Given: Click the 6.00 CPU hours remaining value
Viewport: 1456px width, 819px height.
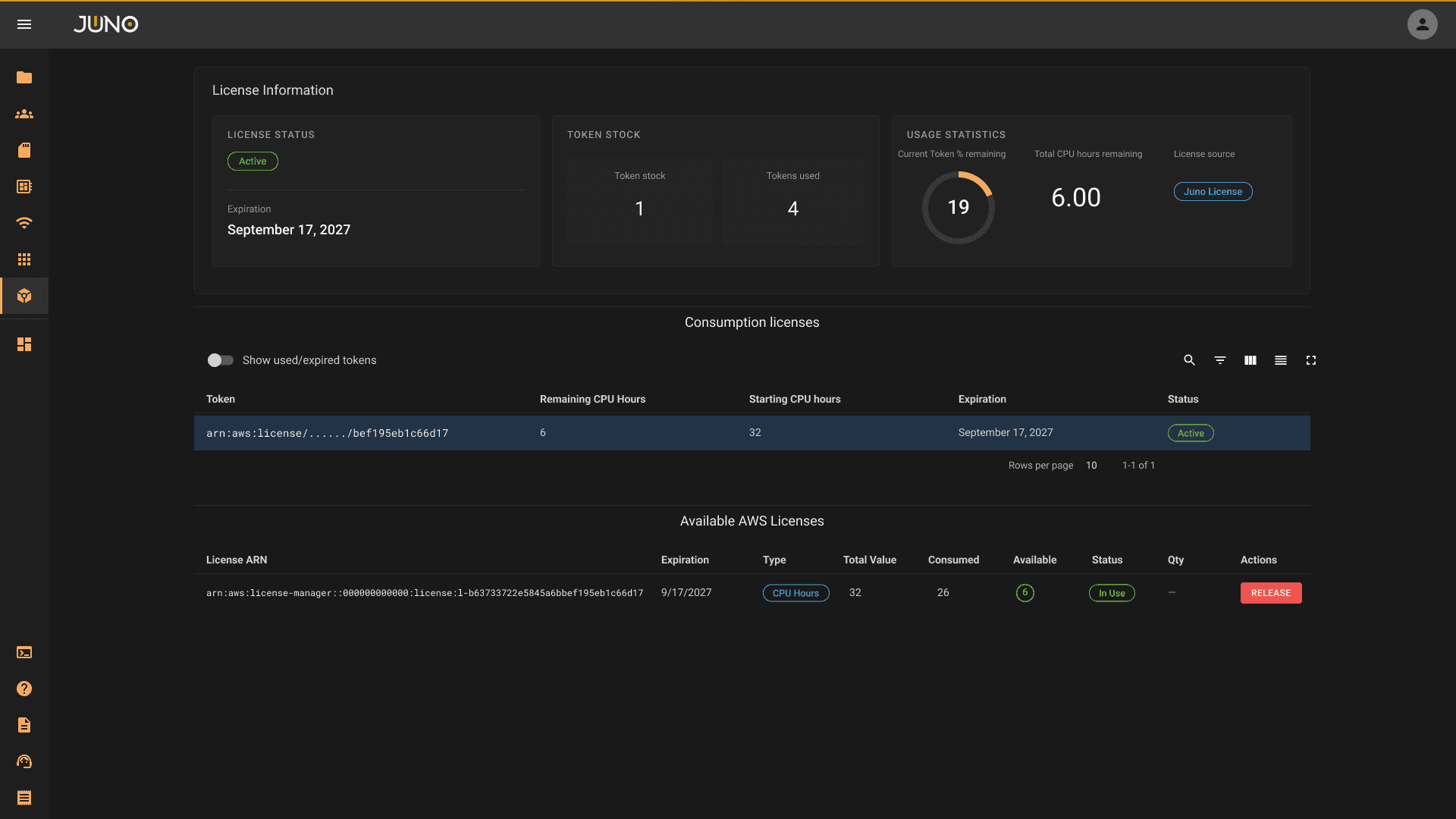Looking at the screenshot, I should tap(1076, 198).
